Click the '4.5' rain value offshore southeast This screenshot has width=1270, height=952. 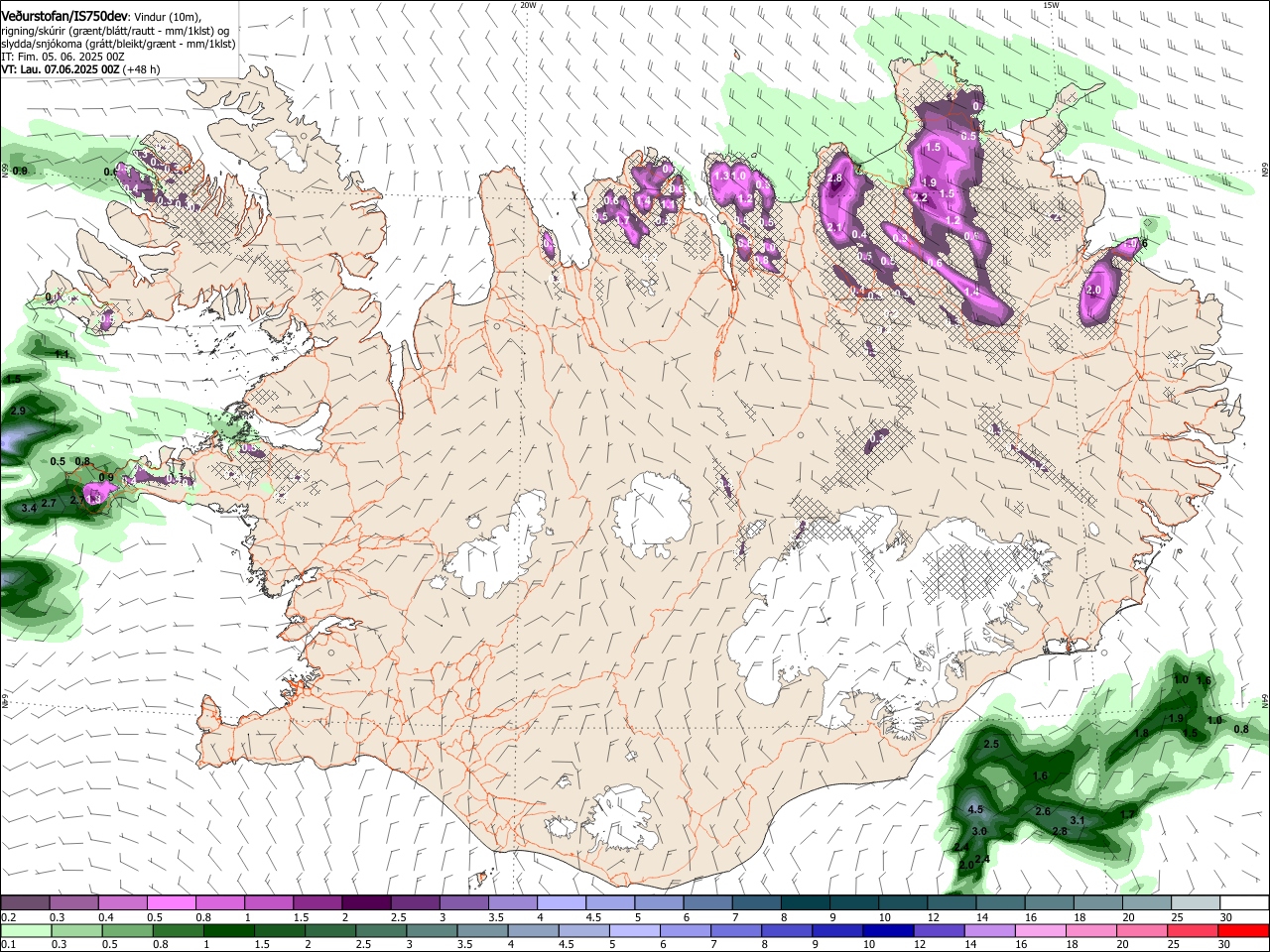(x=974, y=810)
